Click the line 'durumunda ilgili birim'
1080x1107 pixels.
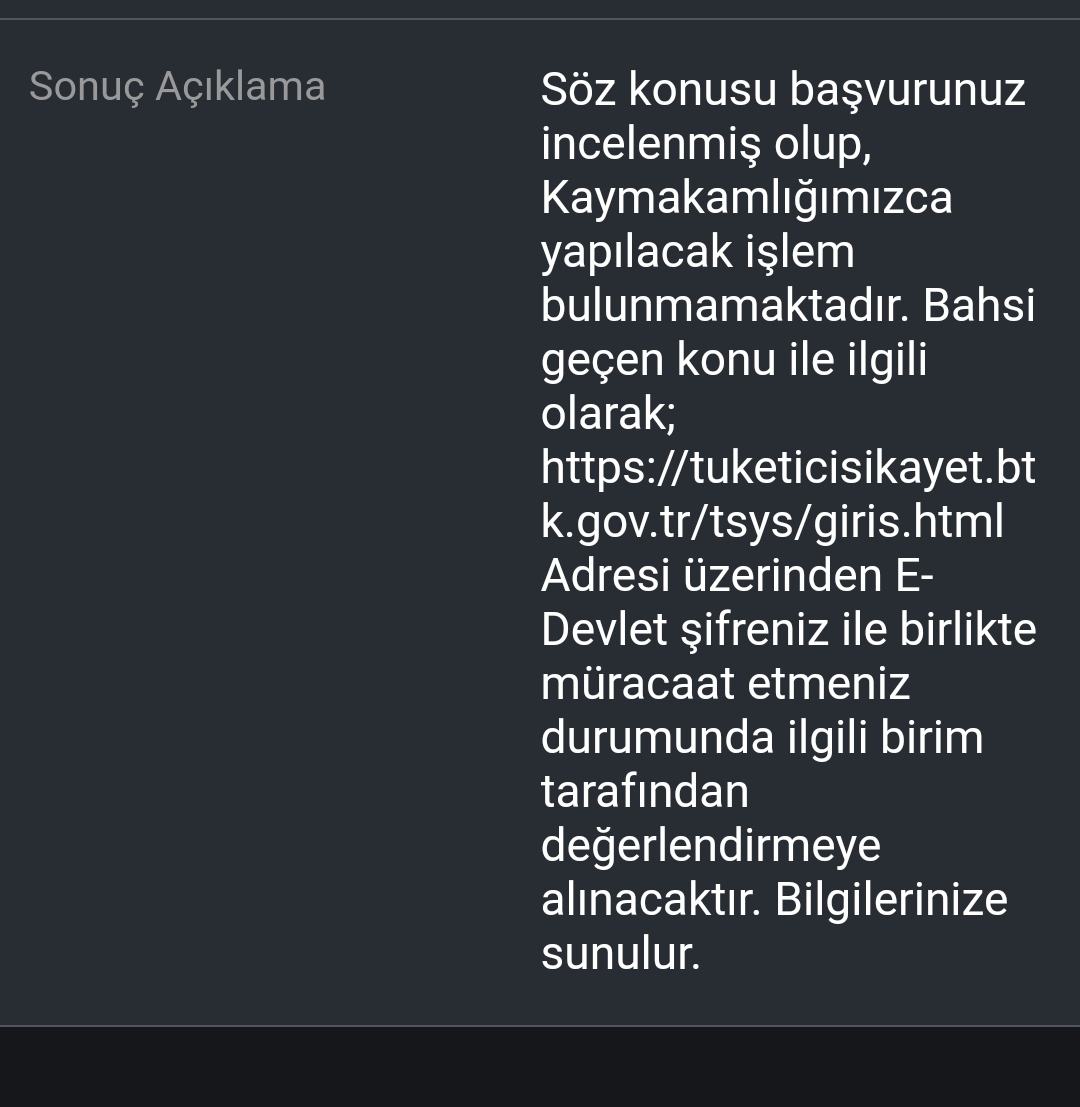pyautogui.click(x=762, y=738)
